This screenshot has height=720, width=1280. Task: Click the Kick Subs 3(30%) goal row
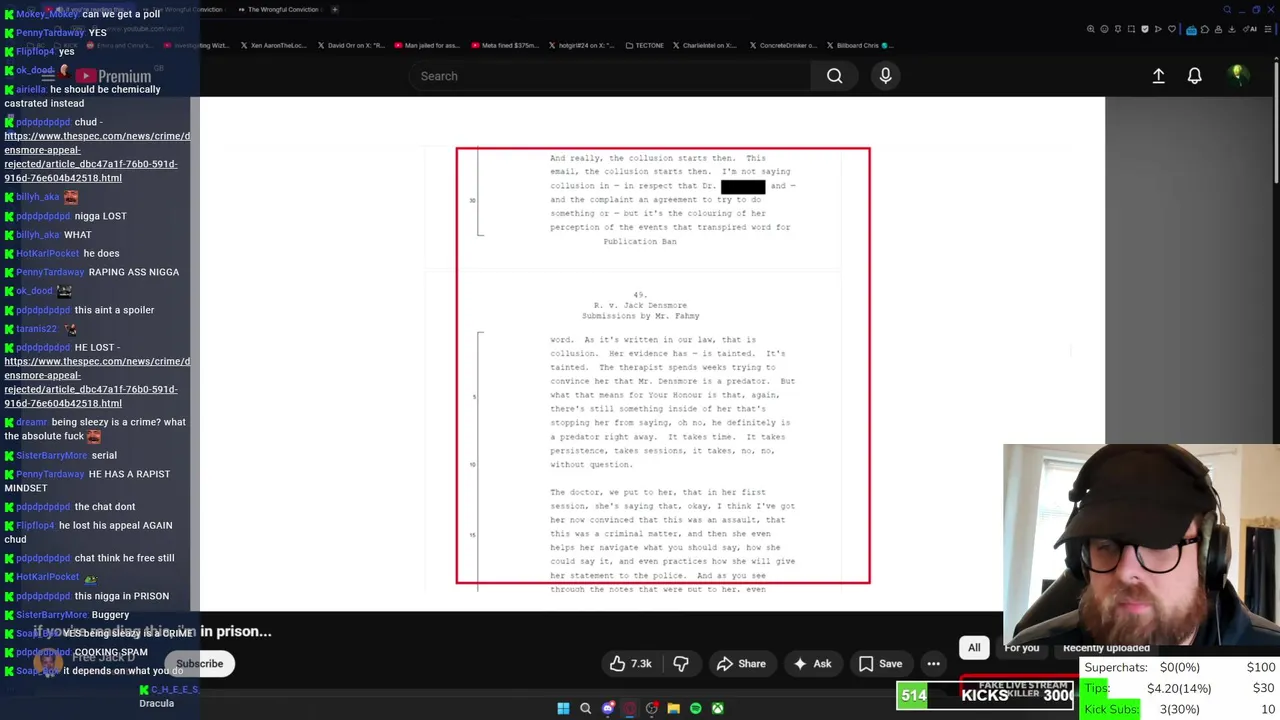pyautogui.click(x=1180, y=709)
